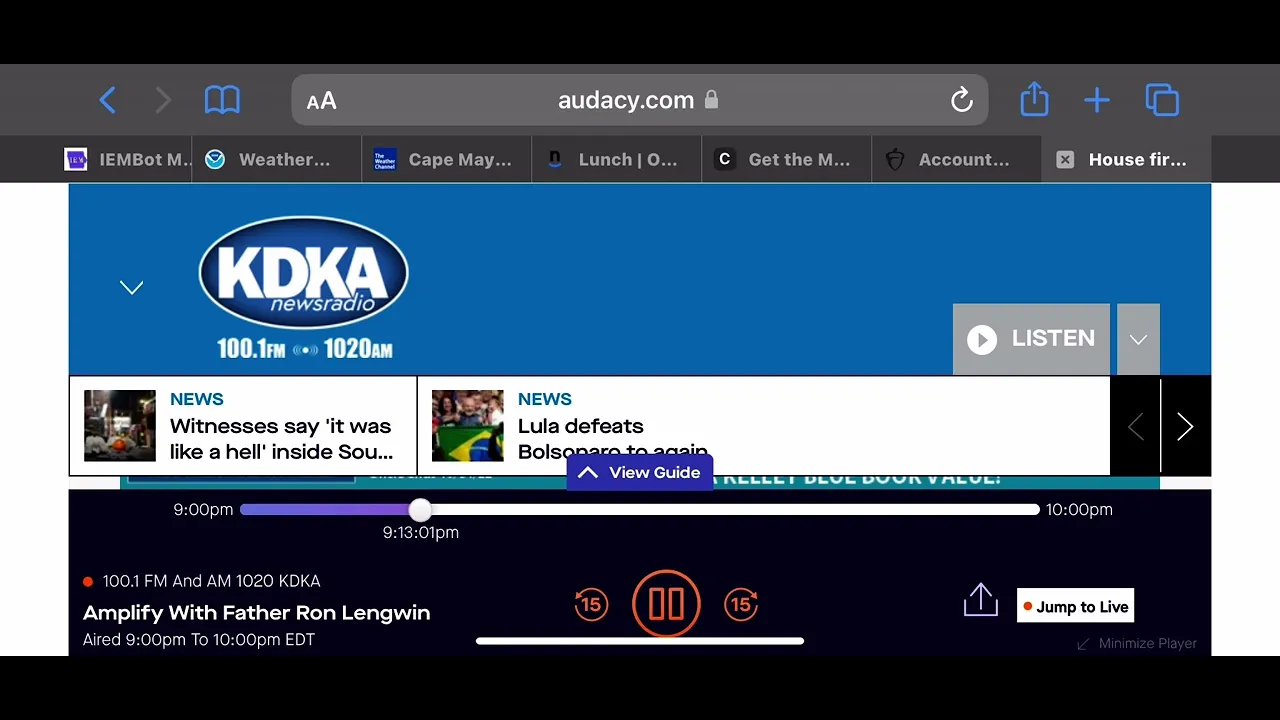Image resolution: width=1280 pixels, height=720 pixels.
Task: Expand dropdown next to LISTEN
Action: (x=1138, y=339)
